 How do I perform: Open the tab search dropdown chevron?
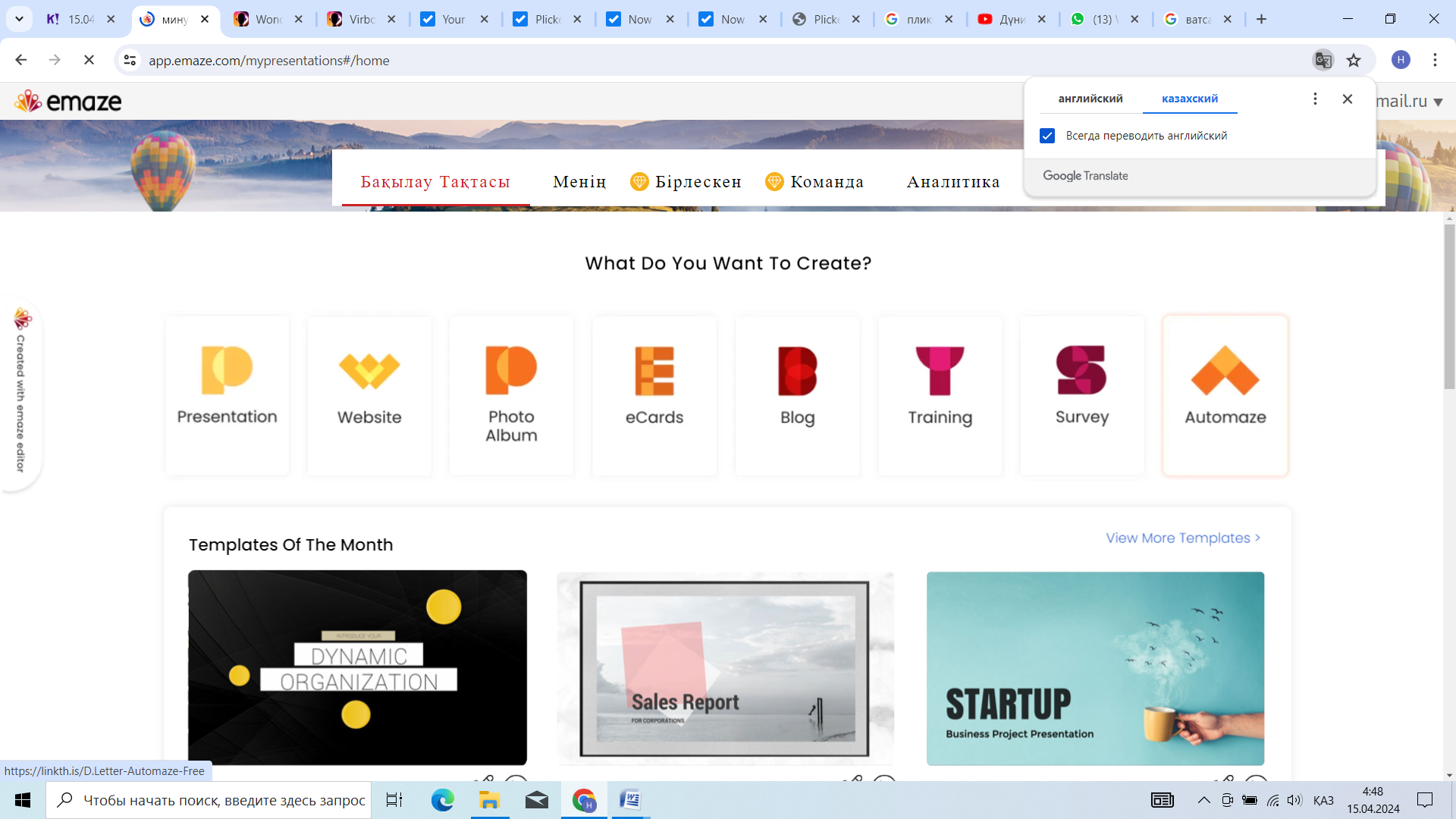coord(19,19)
